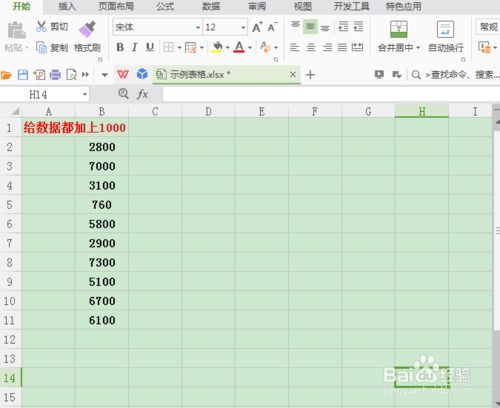Click the clear format eraser icon
This screenshot has width=500, height=408.
(265, 47)
